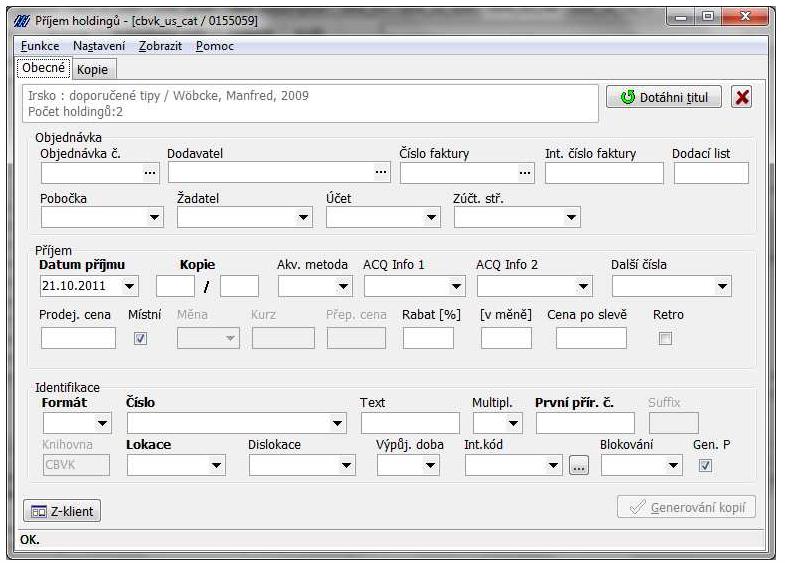Click into the Identifikace Text field
785x563 pixels.
tap(411, 424)
